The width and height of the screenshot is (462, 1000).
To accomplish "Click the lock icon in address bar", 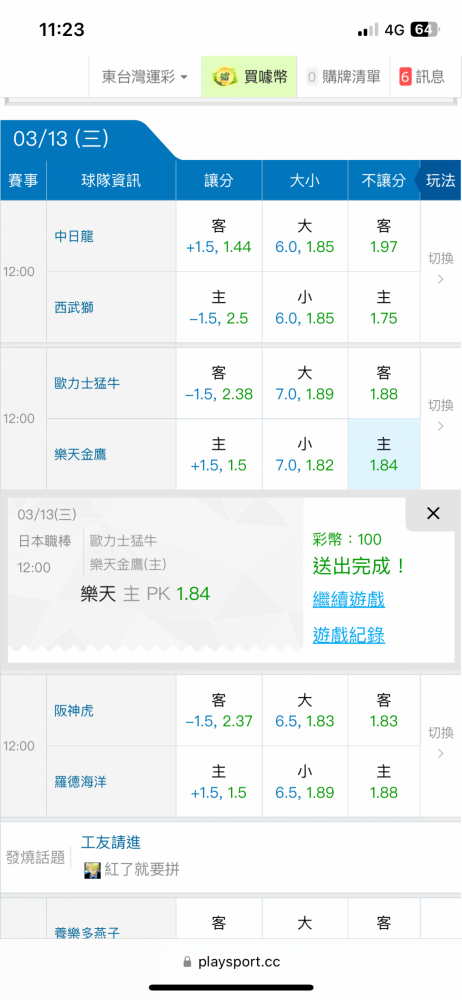I will pyautogui.click(x=187, y=962).
